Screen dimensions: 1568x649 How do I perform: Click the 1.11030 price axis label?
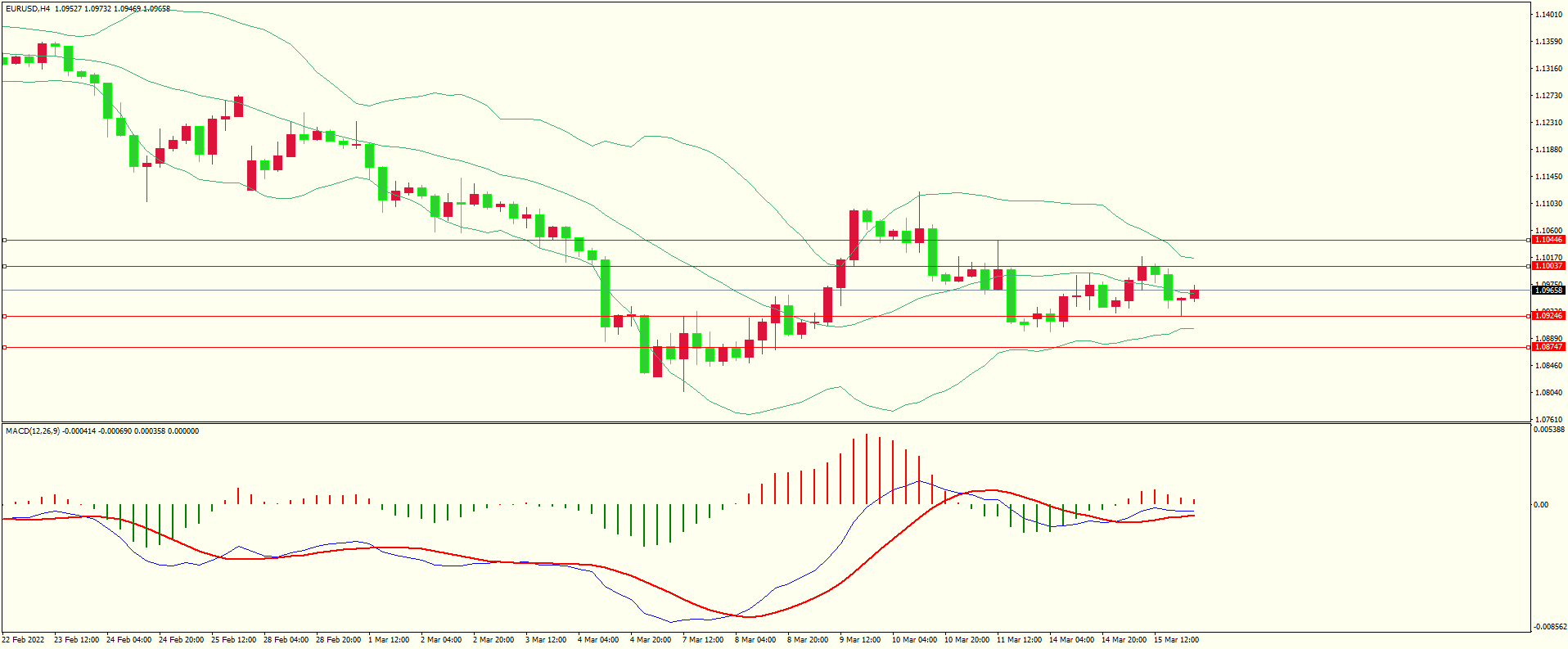(1548, 204)
